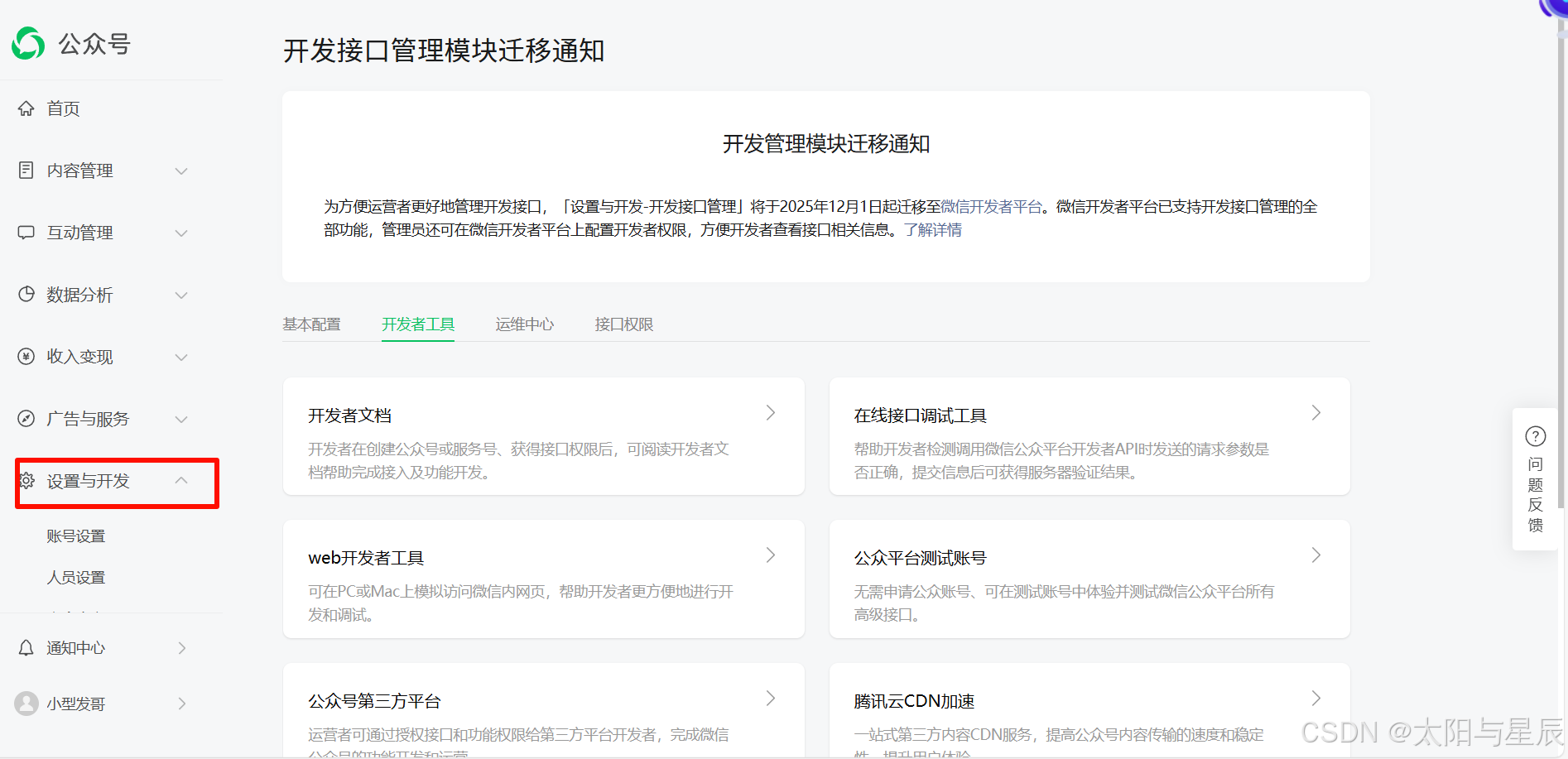
Task: Open the 互动管理 chat icon
Action: point(26,233)
